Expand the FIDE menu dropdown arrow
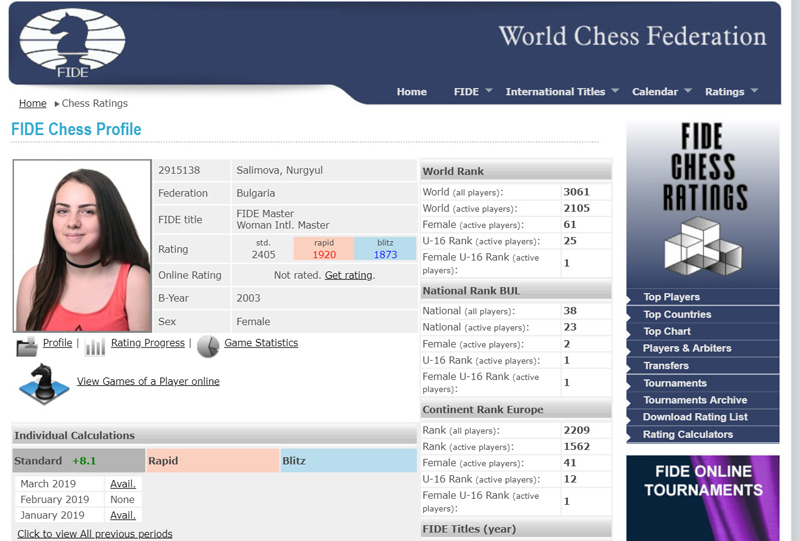This screenshot has width=800, height=541. [489, 91]
